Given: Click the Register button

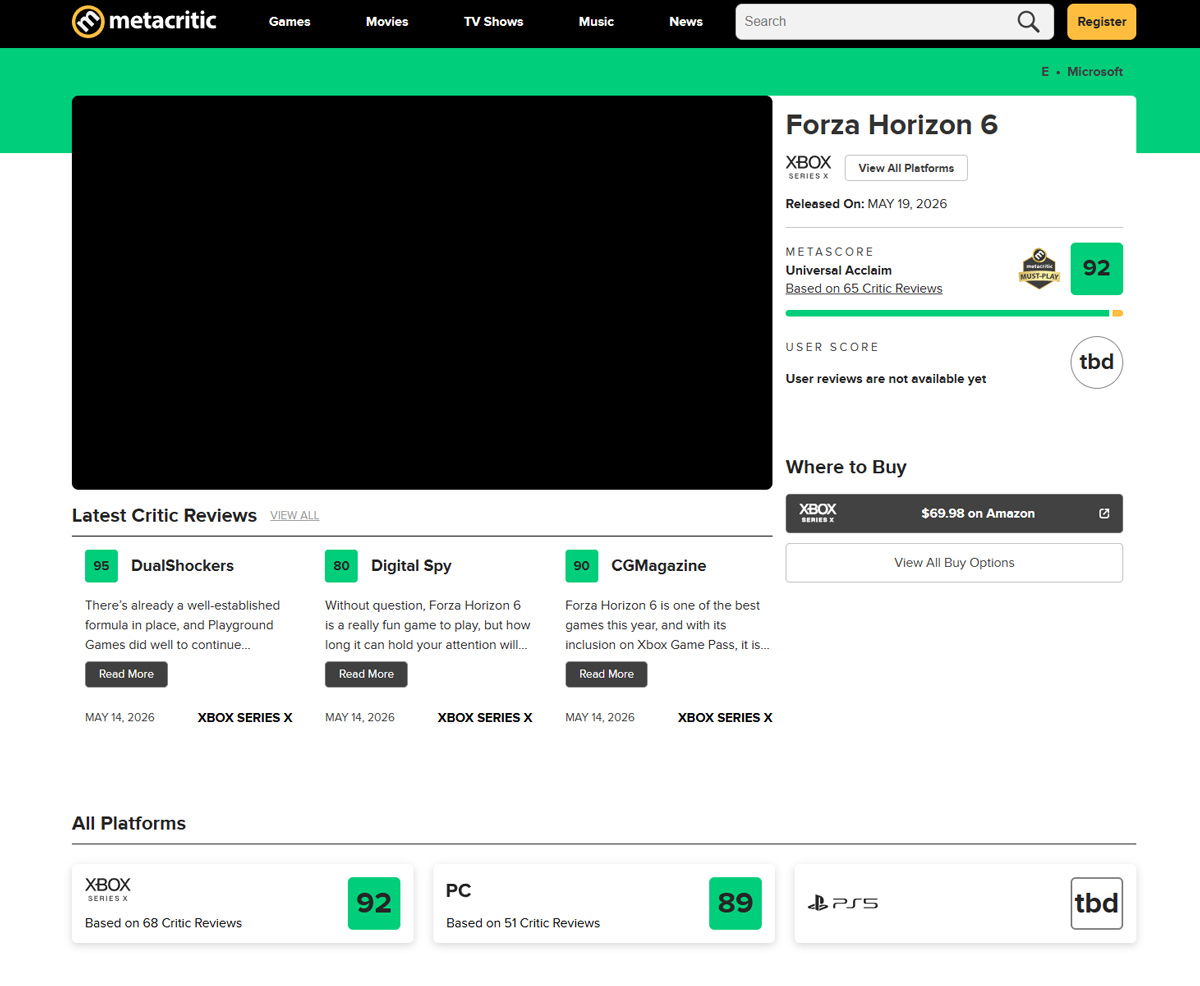Looking at the screenshot, I should 1101,22.
